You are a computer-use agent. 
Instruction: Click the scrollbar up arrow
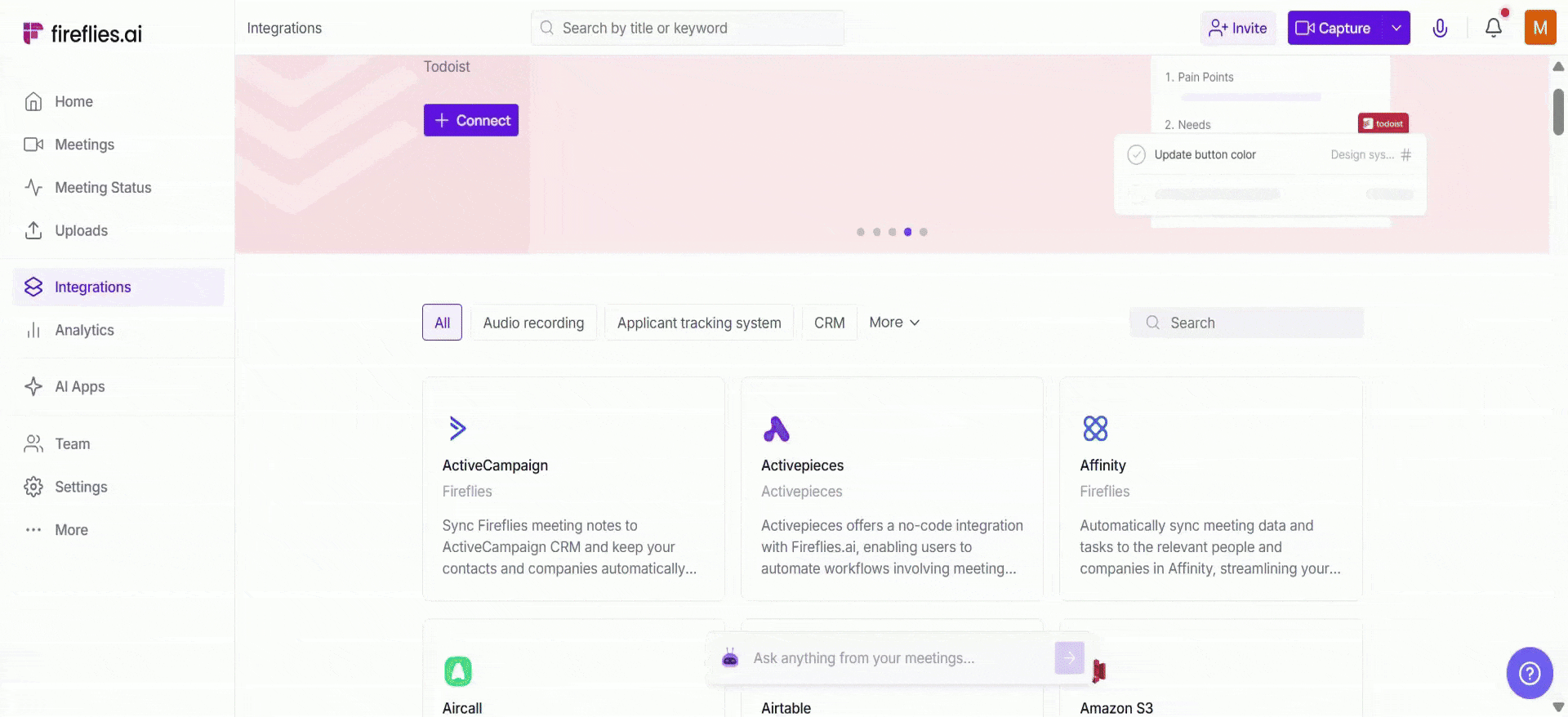[x=1558, y=66]
